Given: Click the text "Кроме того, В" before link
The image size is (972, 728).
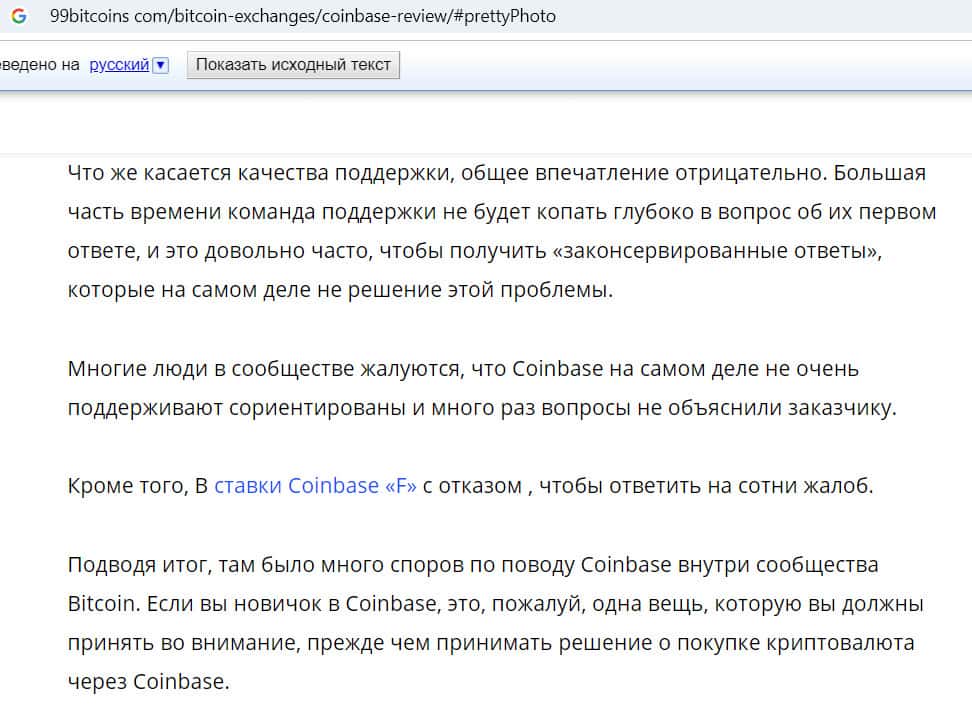Looking at the screenshot, I should (138, 487).
